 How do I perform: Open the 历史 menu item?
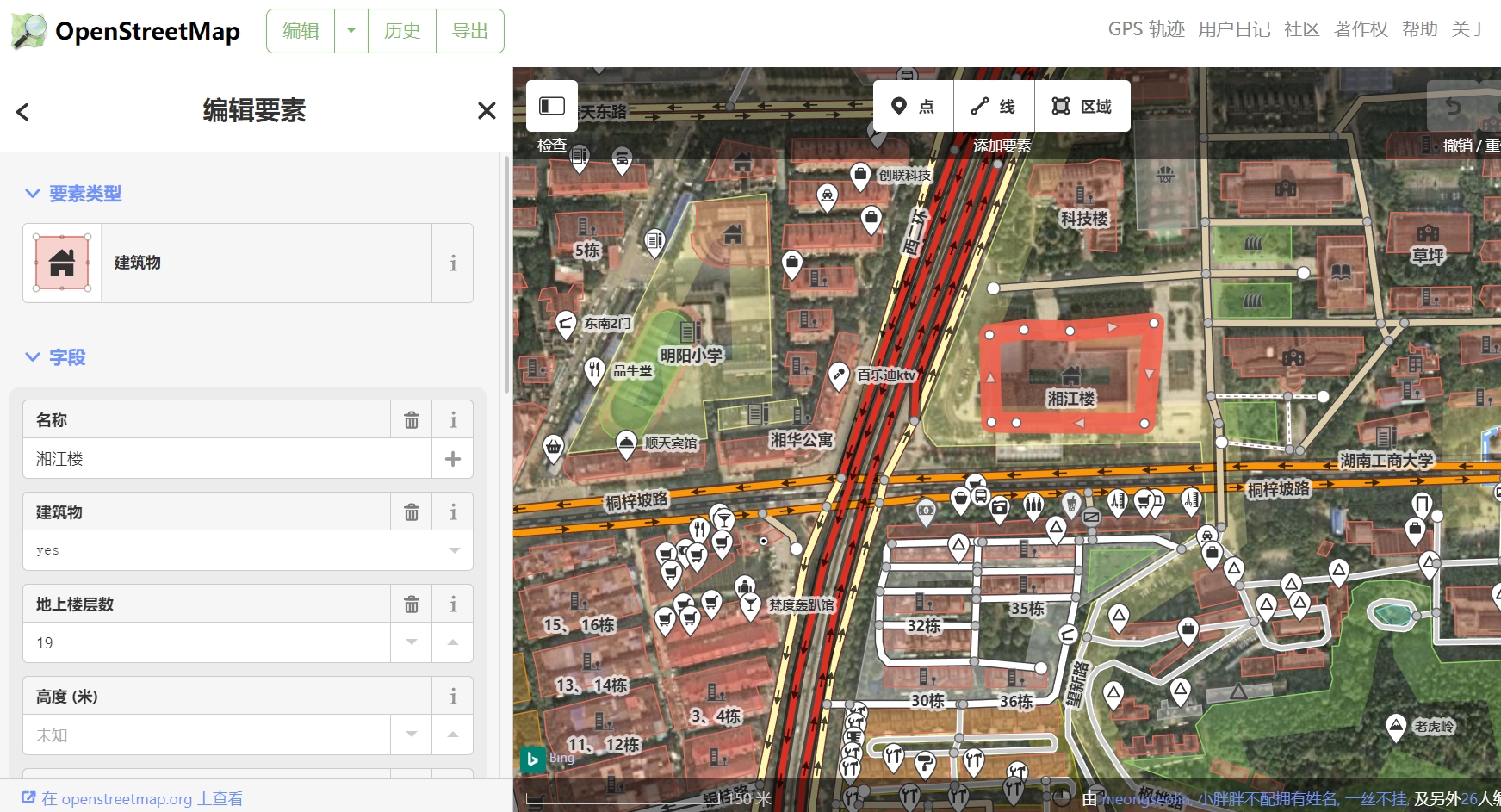point(401,30)
